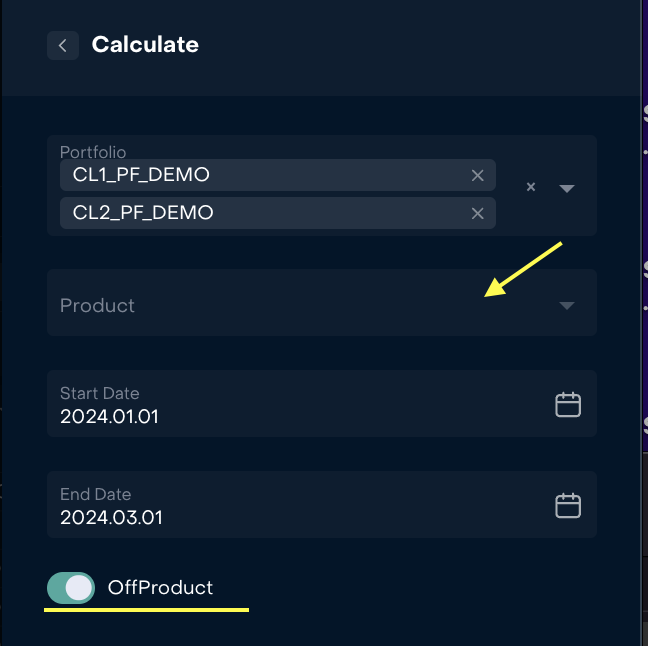
Task: Open the Product selection field
Action: [300, 303]
